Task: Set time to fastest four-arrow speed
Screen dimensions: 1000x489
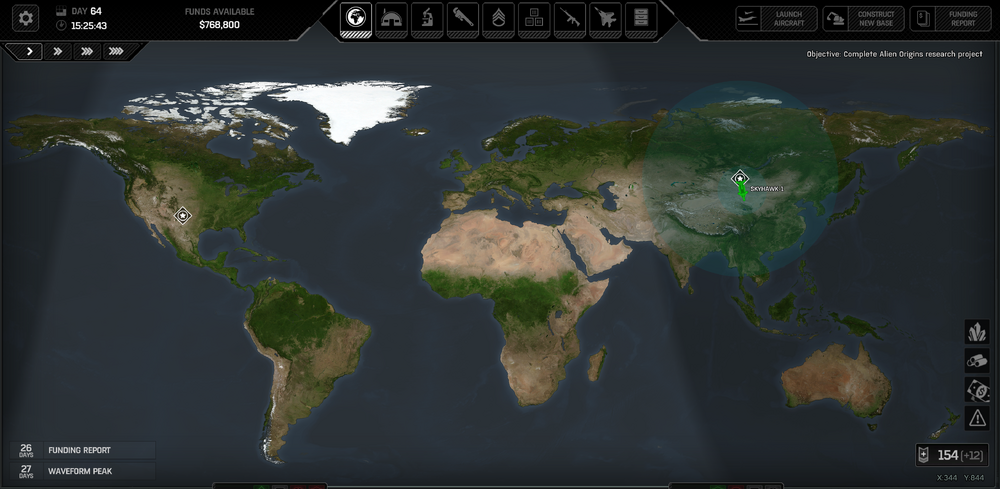Action: point(116,51)
